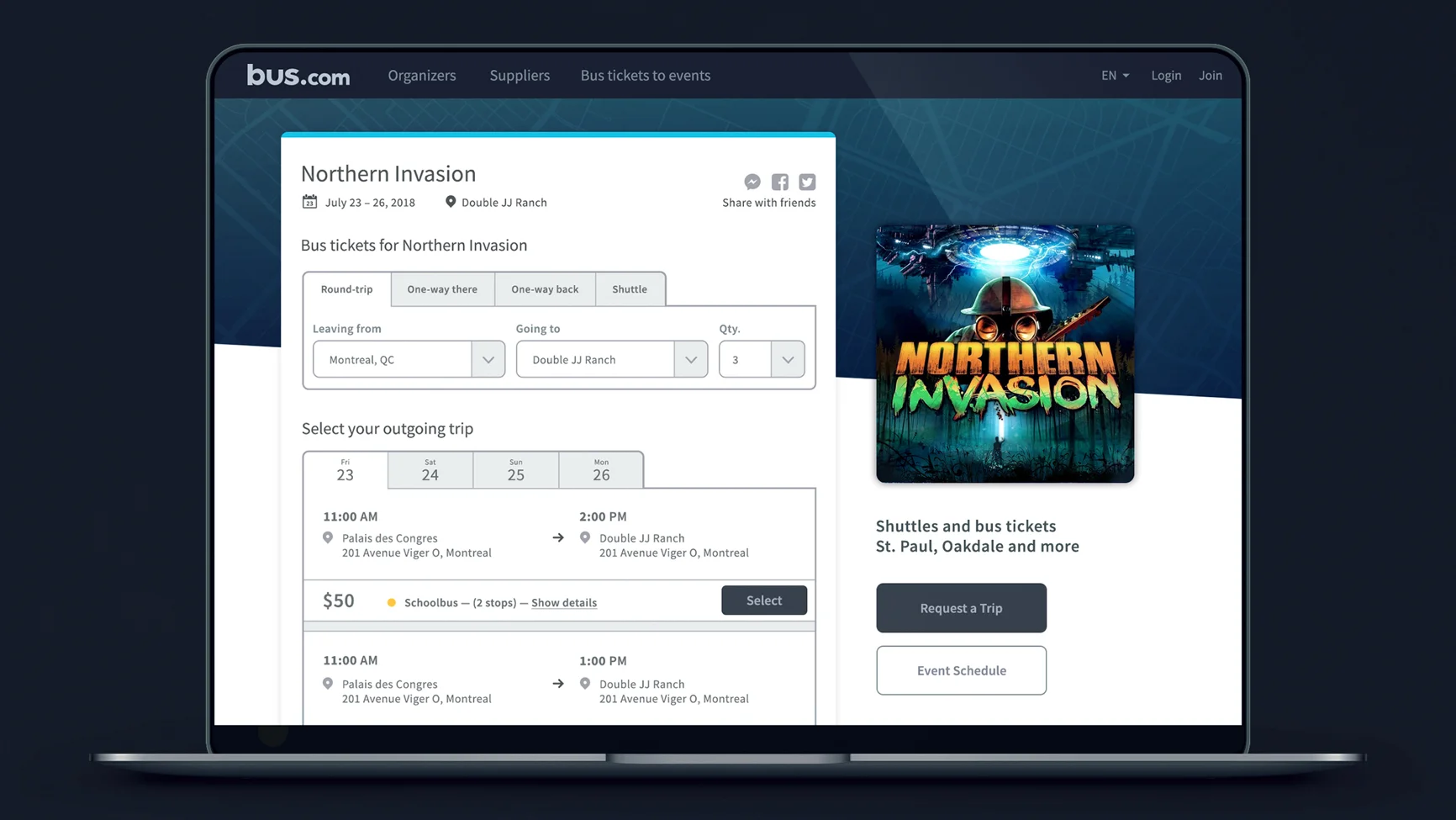Click departure pin icon of trip arriving 1:00 PM
The image size is (1456, 820).
pyautogui.click(x=328, y=684)
